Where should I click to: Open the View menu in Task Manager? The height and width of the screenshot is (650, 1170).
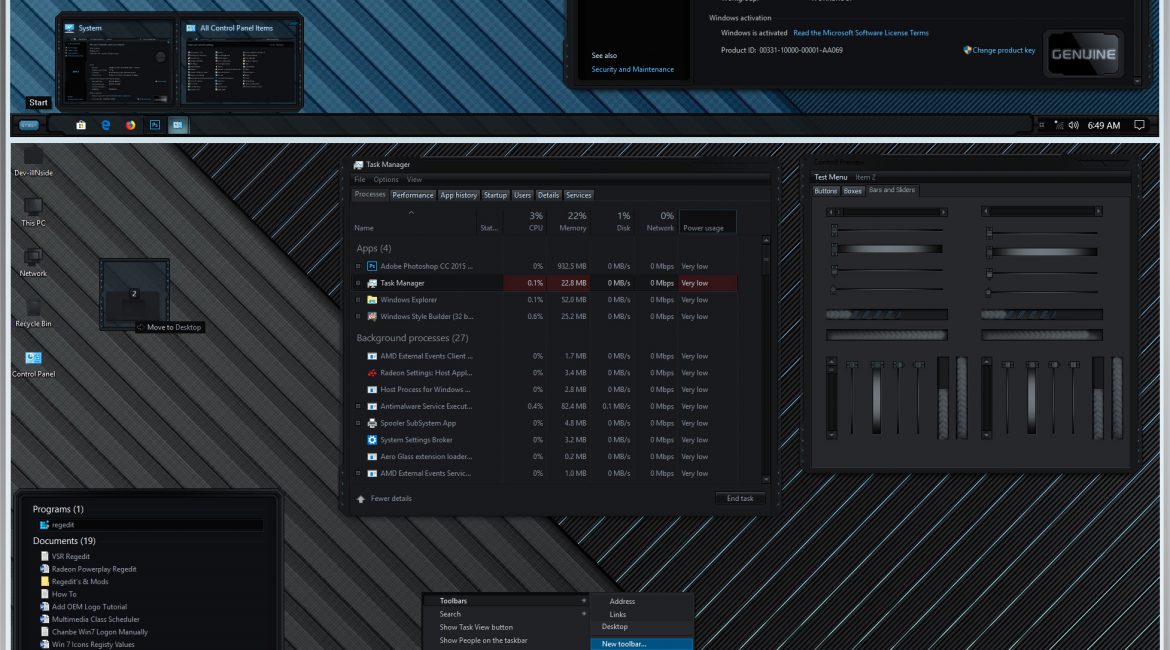point(414,180)
